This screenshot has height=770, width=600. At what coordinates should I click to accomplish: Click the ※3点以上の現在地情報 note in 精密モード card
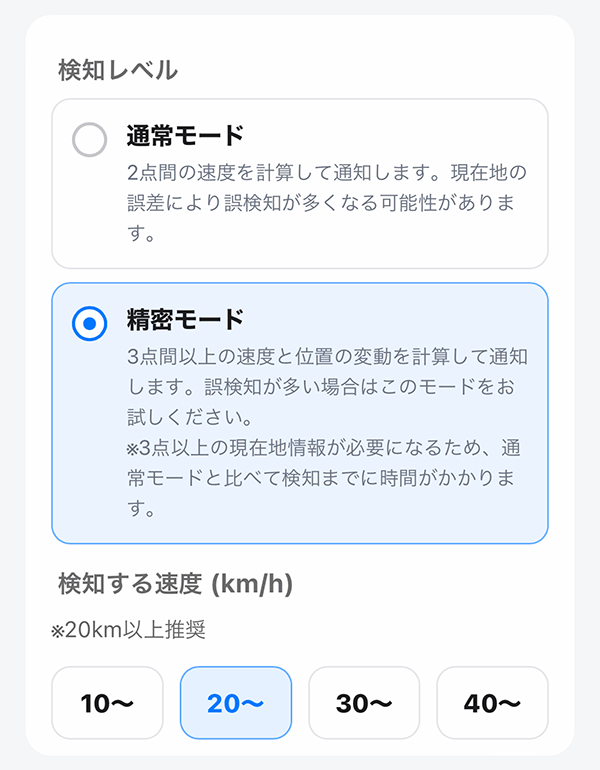pos(328,446)
